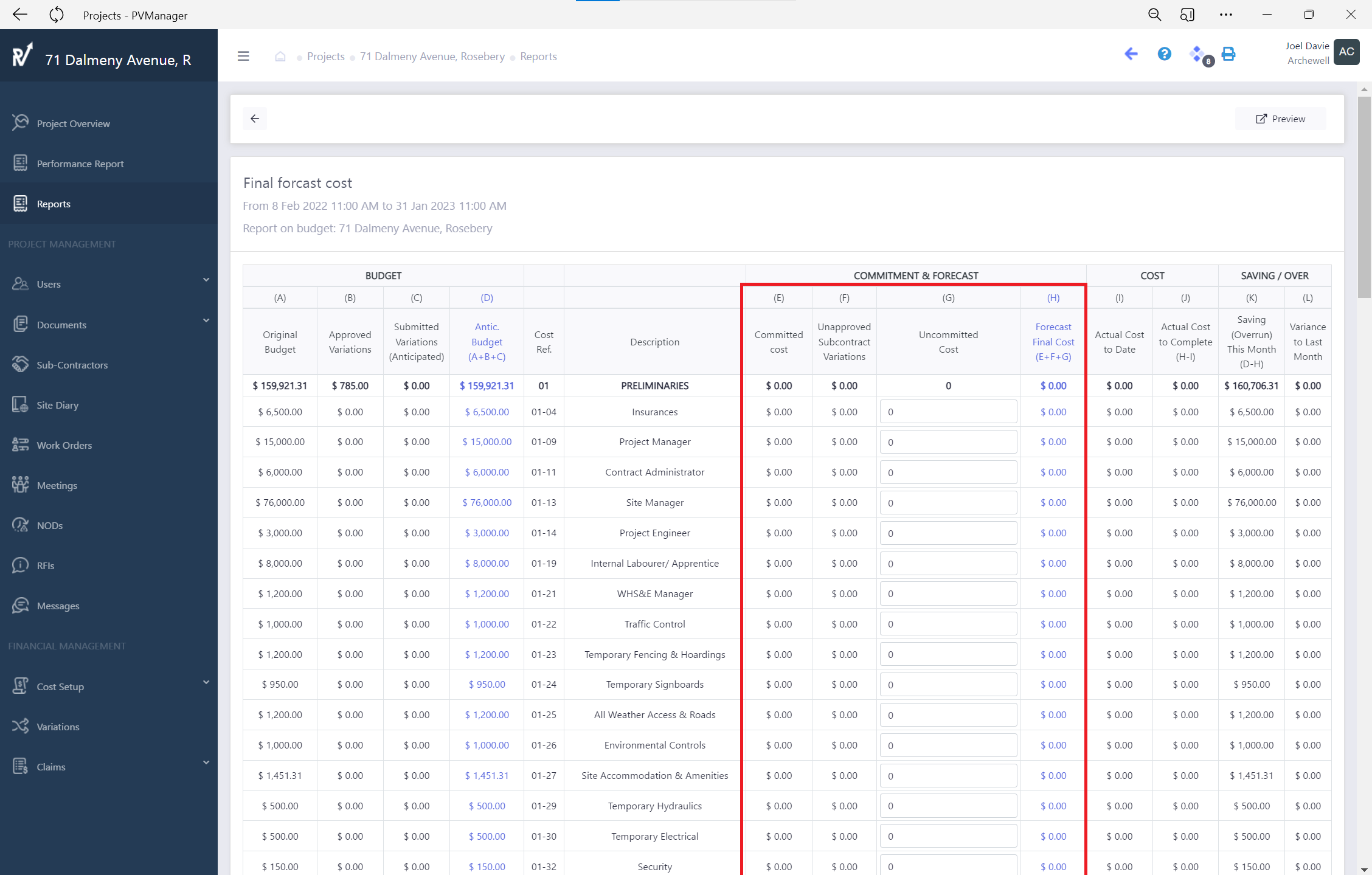This screenshot has height=875, width=1372.
Task: Click Anticipated Budget column header D
Action: pyautogui.click(x=487, y=297)
